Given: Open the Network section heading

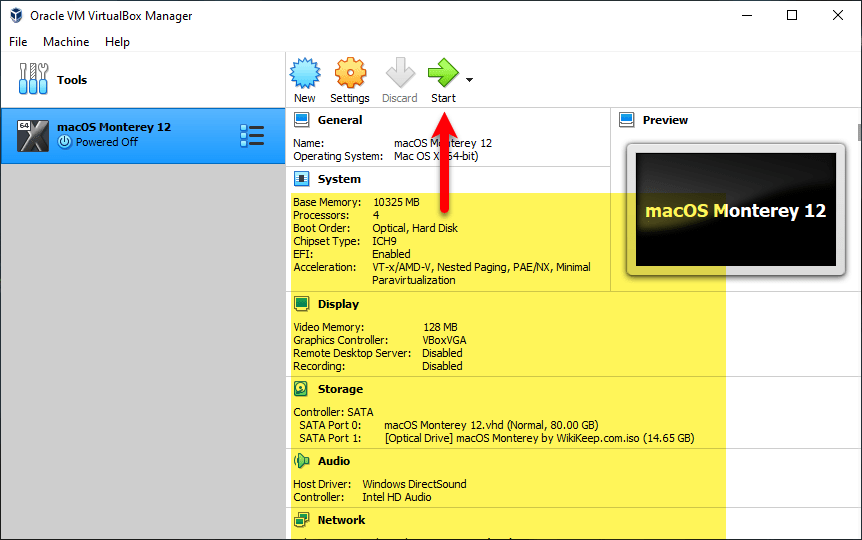Looking at the screenshot, I should pos(341,520).
